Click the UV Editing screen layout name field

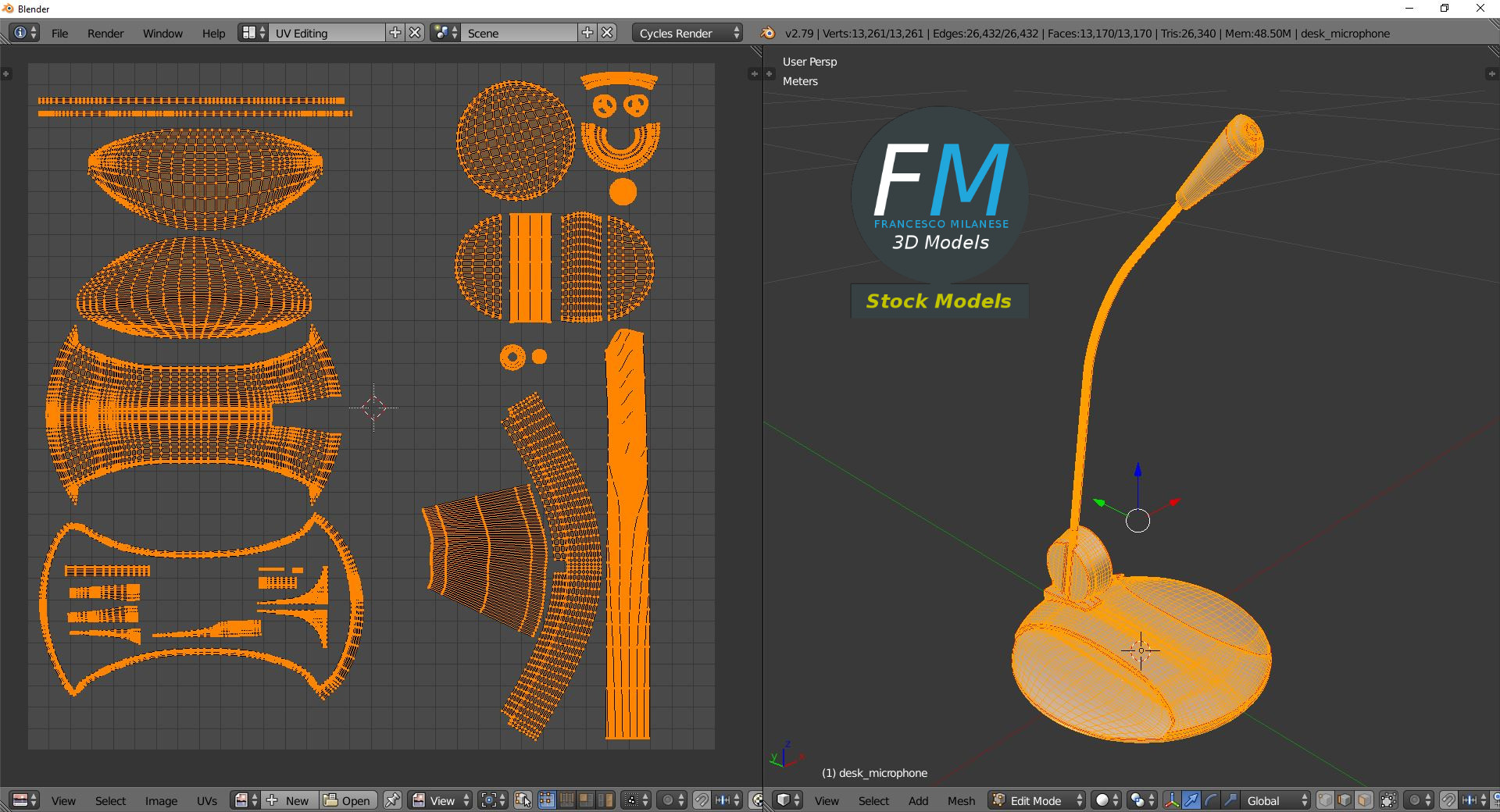tap(327, 33)
